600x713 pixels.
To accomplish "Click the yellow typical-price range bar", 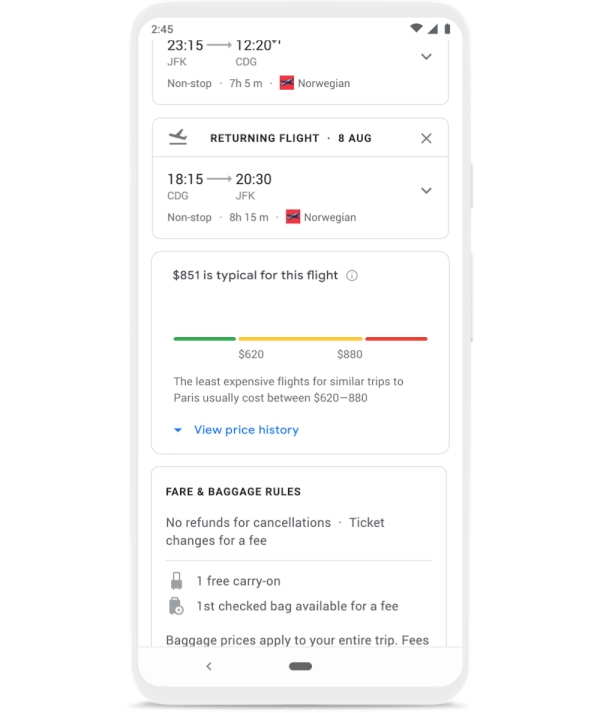I will (300, 339).
